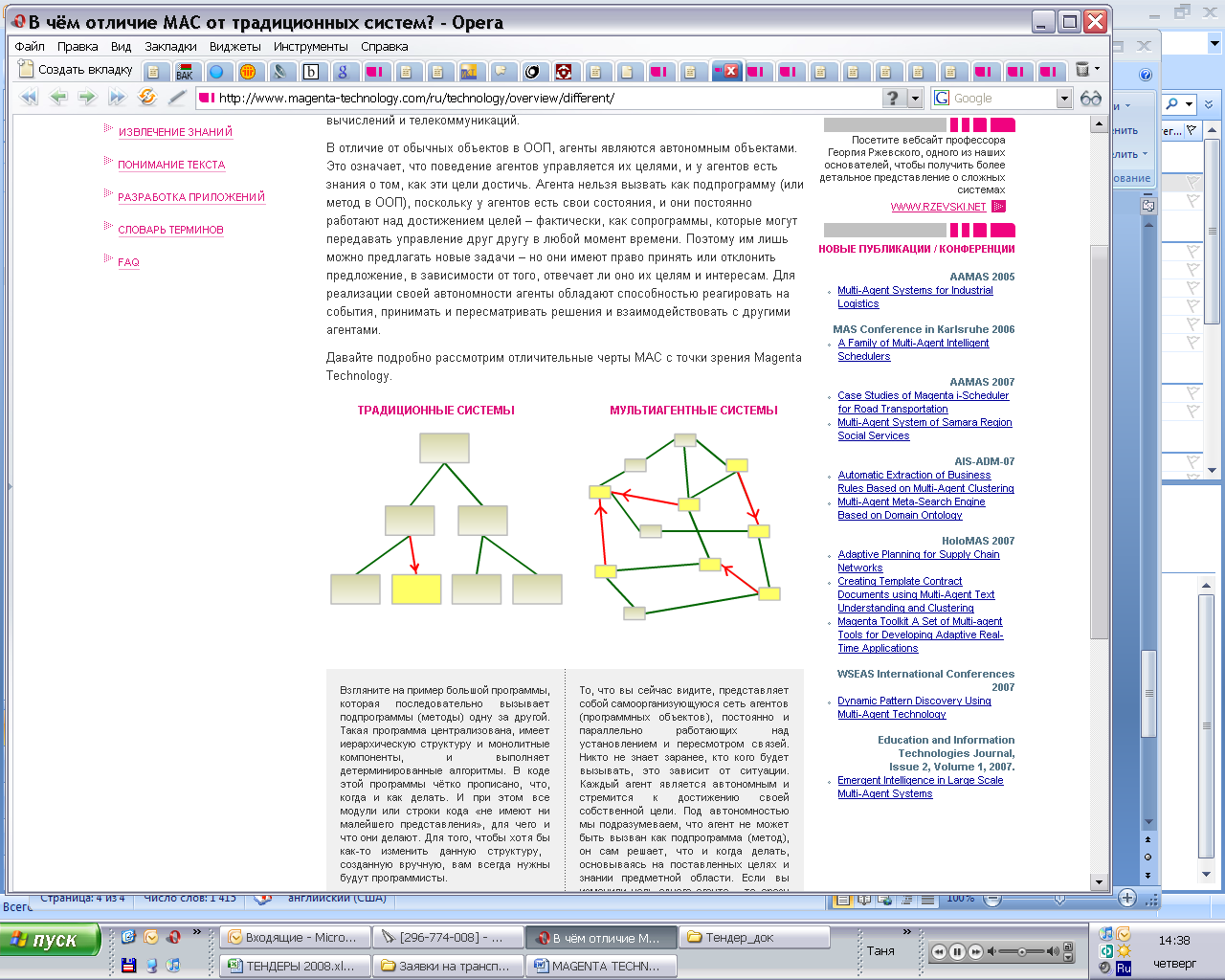Click the Opera icon in quick launch
Image resolution: width=1225 pixels, height=980 pixels.
(x=174, y=937)
